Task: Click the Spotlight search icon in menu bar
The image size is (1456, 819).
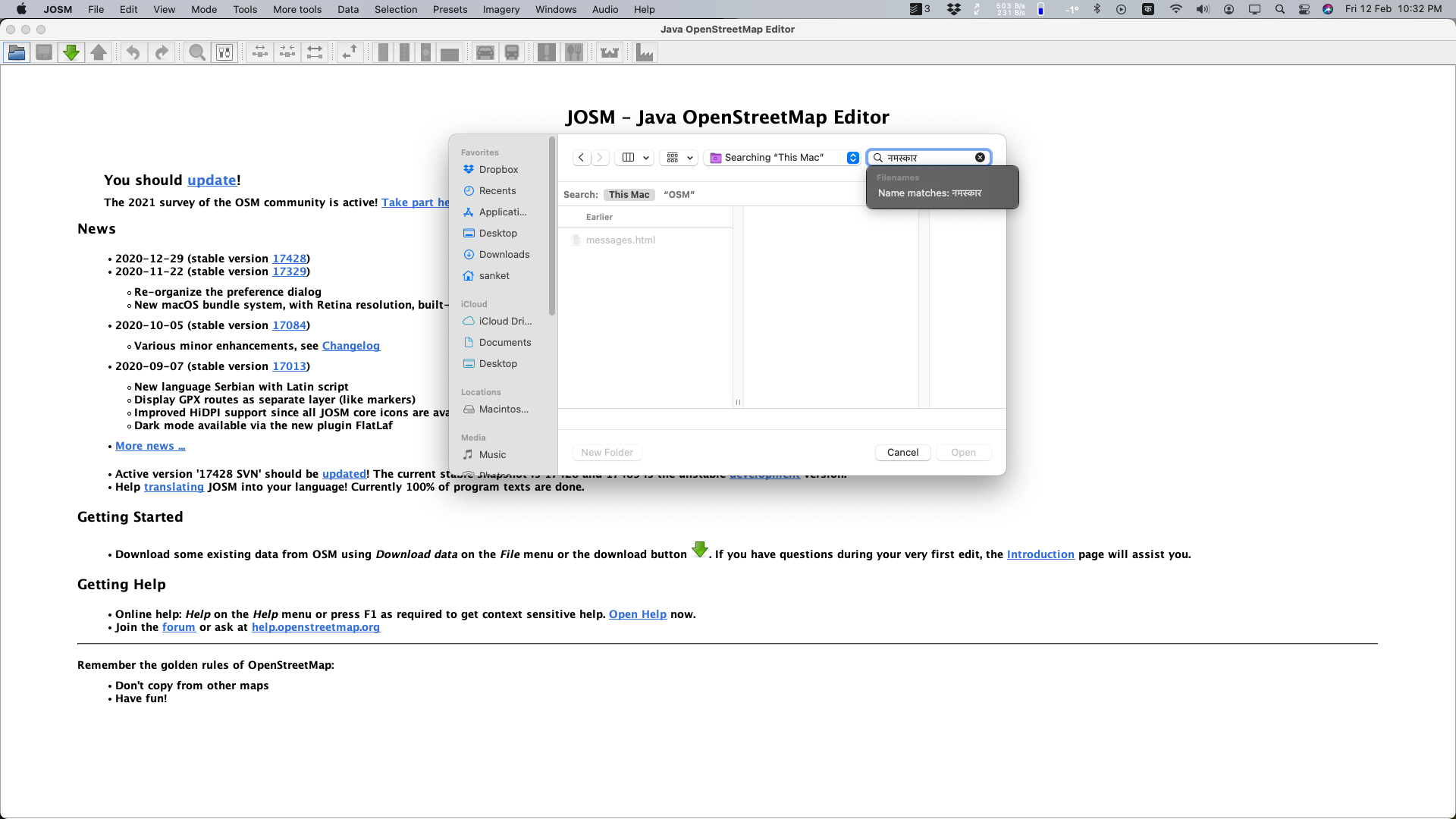Action: pyautogui.click(x=1280, y=9)
